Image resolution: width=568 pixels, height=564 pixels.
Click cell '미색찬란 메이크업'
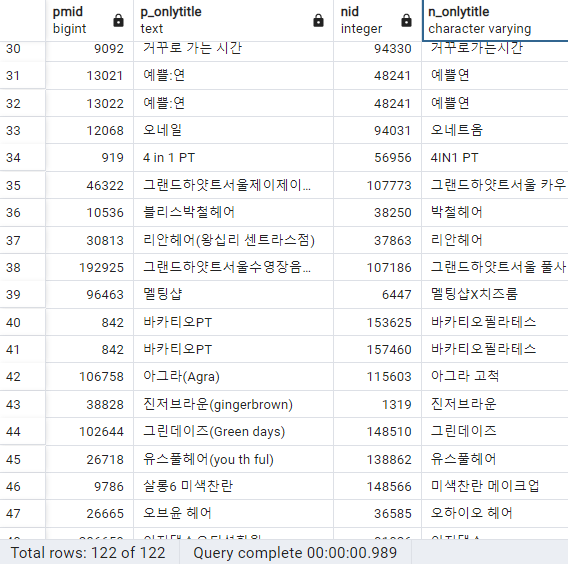(x=495, y=486)
